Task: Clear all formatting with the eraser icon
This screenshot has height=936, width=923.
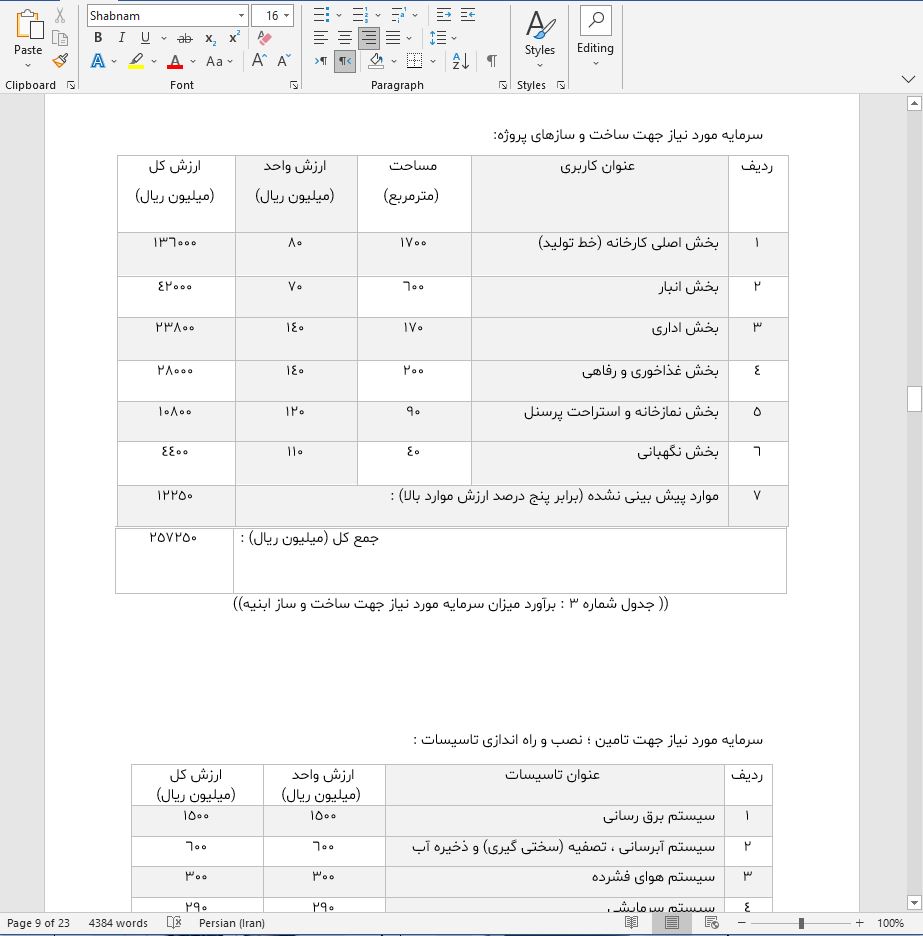Action: click(264, 38)
